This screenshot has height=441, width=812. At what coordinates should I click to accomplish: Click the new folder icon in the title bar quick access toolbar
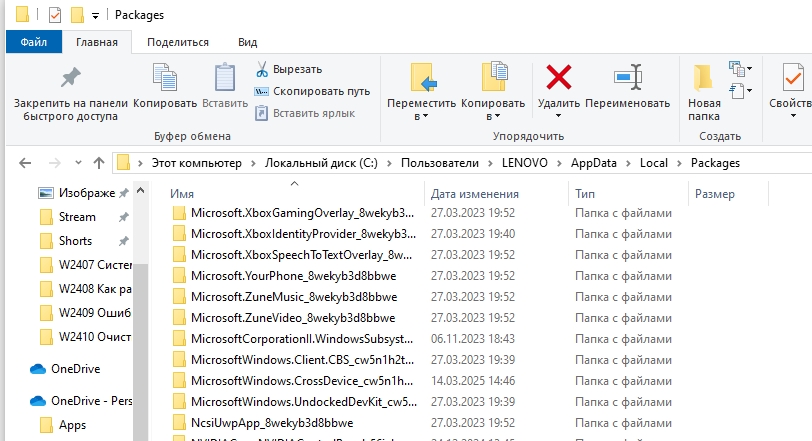pos(77,15)
